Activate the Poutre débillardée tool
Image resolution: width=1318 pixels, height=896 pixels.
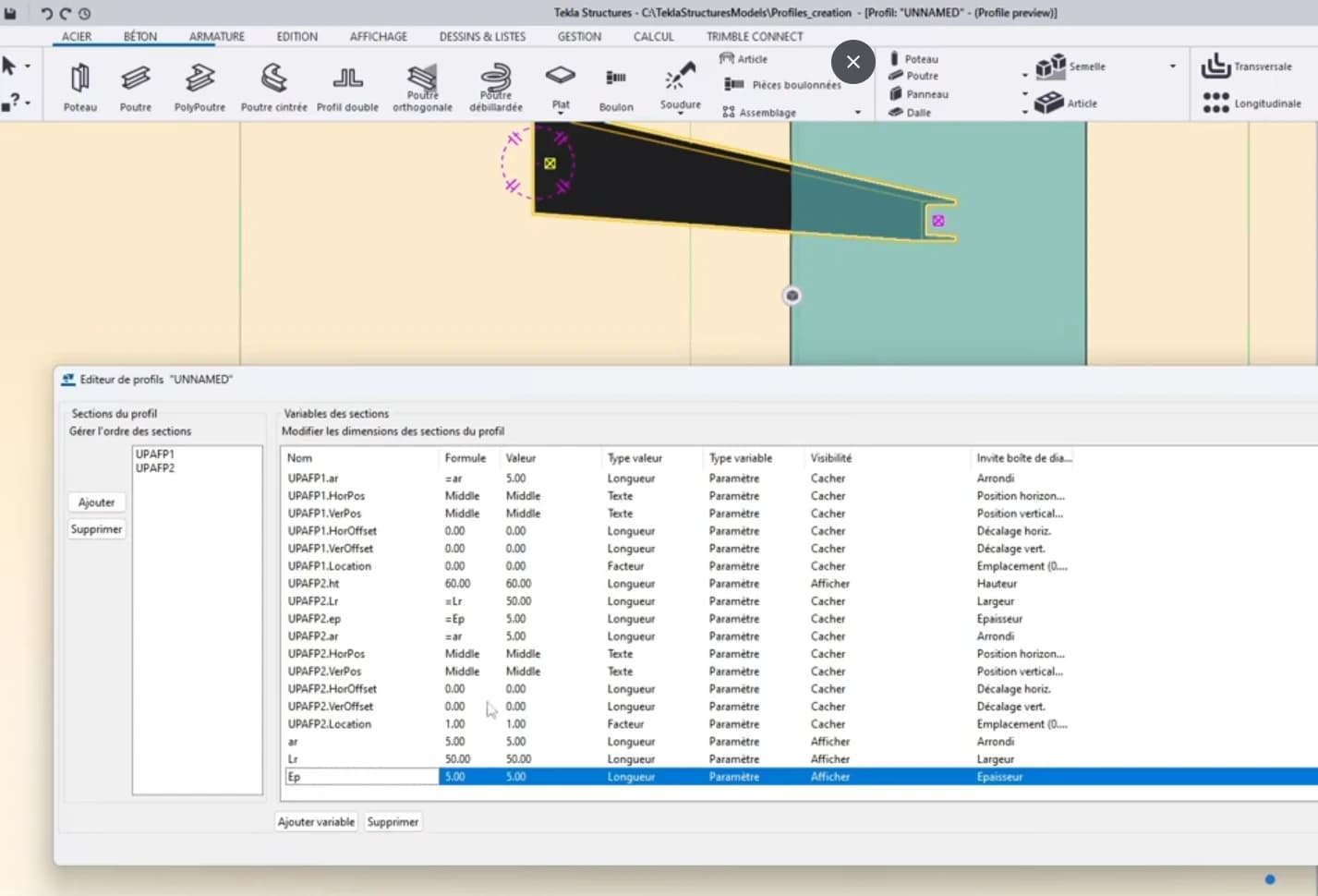click(496, 81)
